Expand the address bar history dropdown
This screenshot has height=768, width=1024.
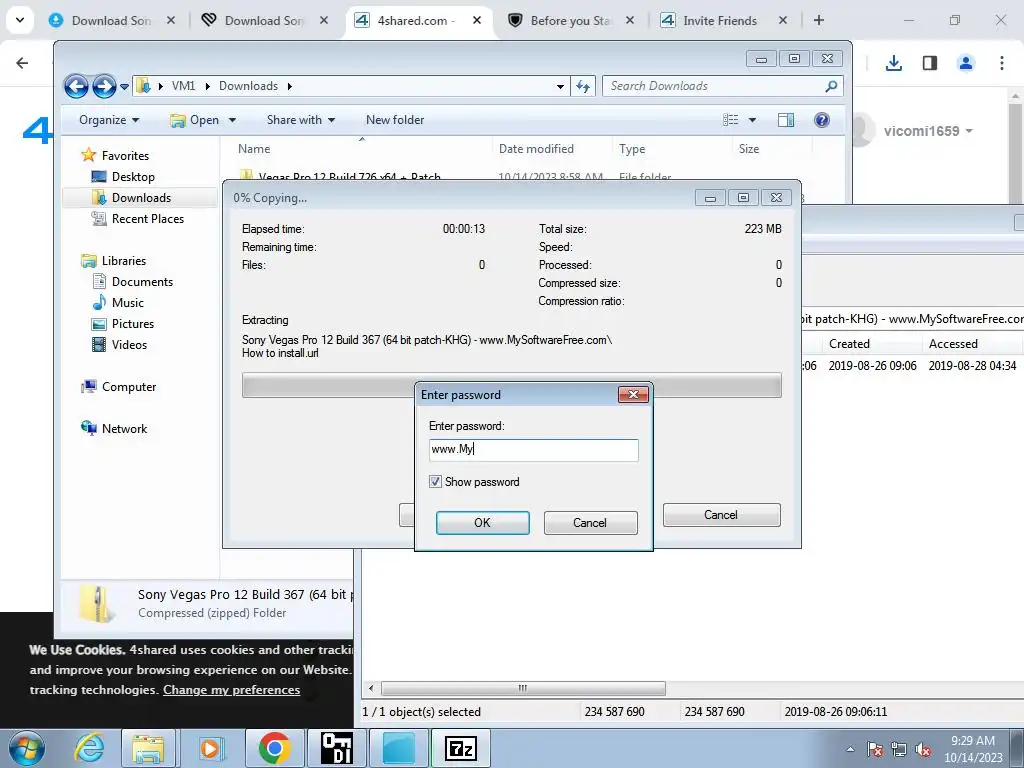(x=560, y=86)
